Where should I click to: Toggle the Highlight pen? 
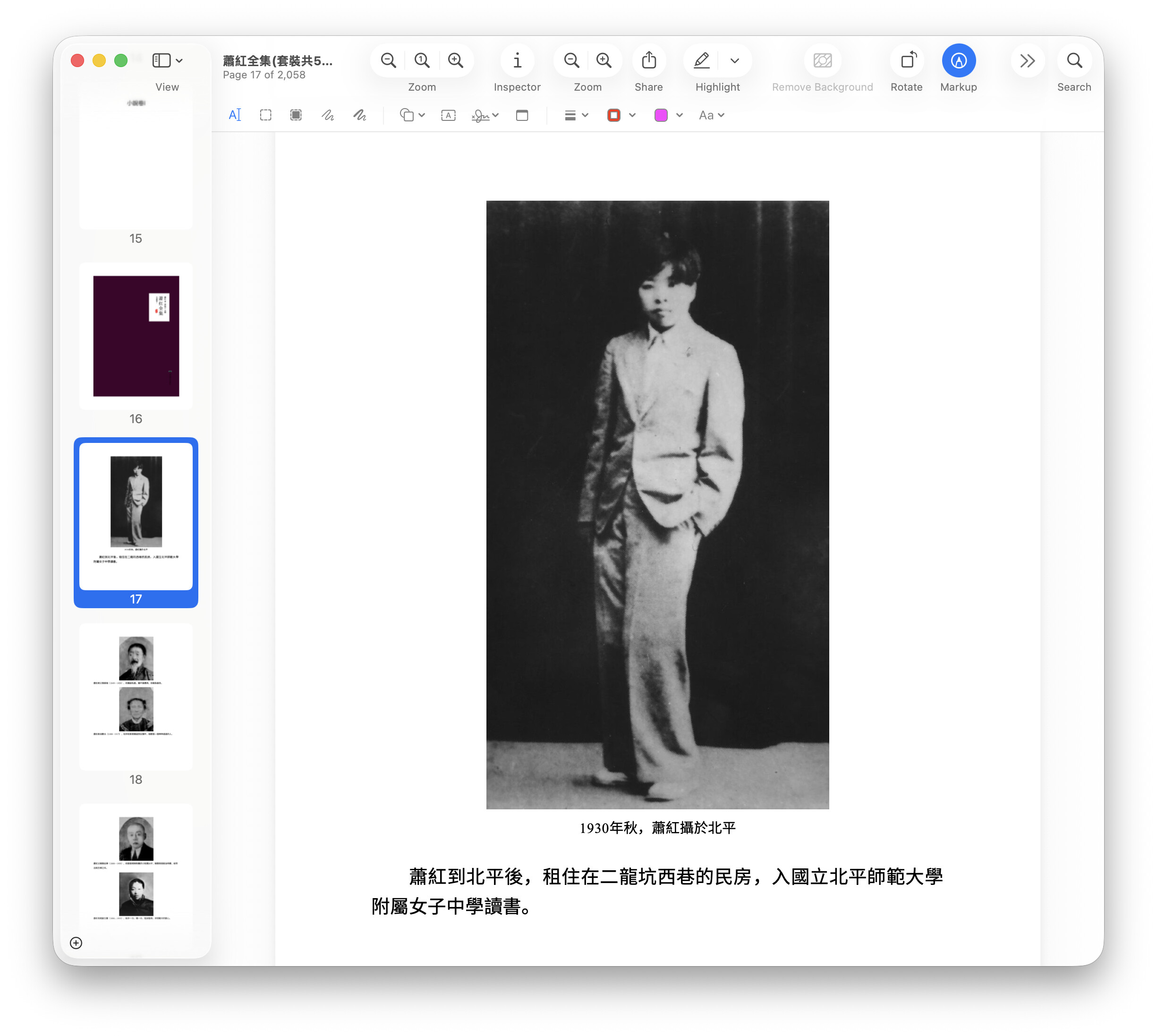tap(701, 60)
